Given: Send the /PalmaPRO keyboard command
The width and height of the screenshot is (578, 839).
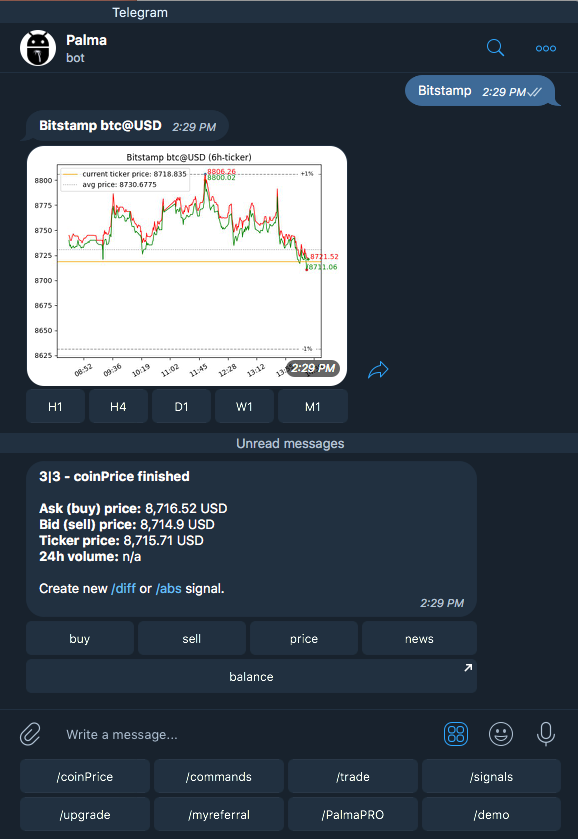Looking at the screenshot, I should coord(353,814).
